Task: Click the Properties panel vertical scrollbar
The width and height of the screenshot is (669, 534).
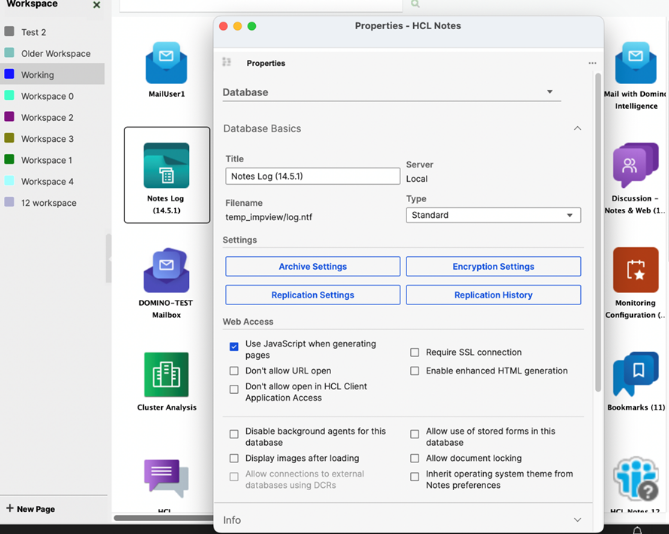Action: (x=598, y=232)
